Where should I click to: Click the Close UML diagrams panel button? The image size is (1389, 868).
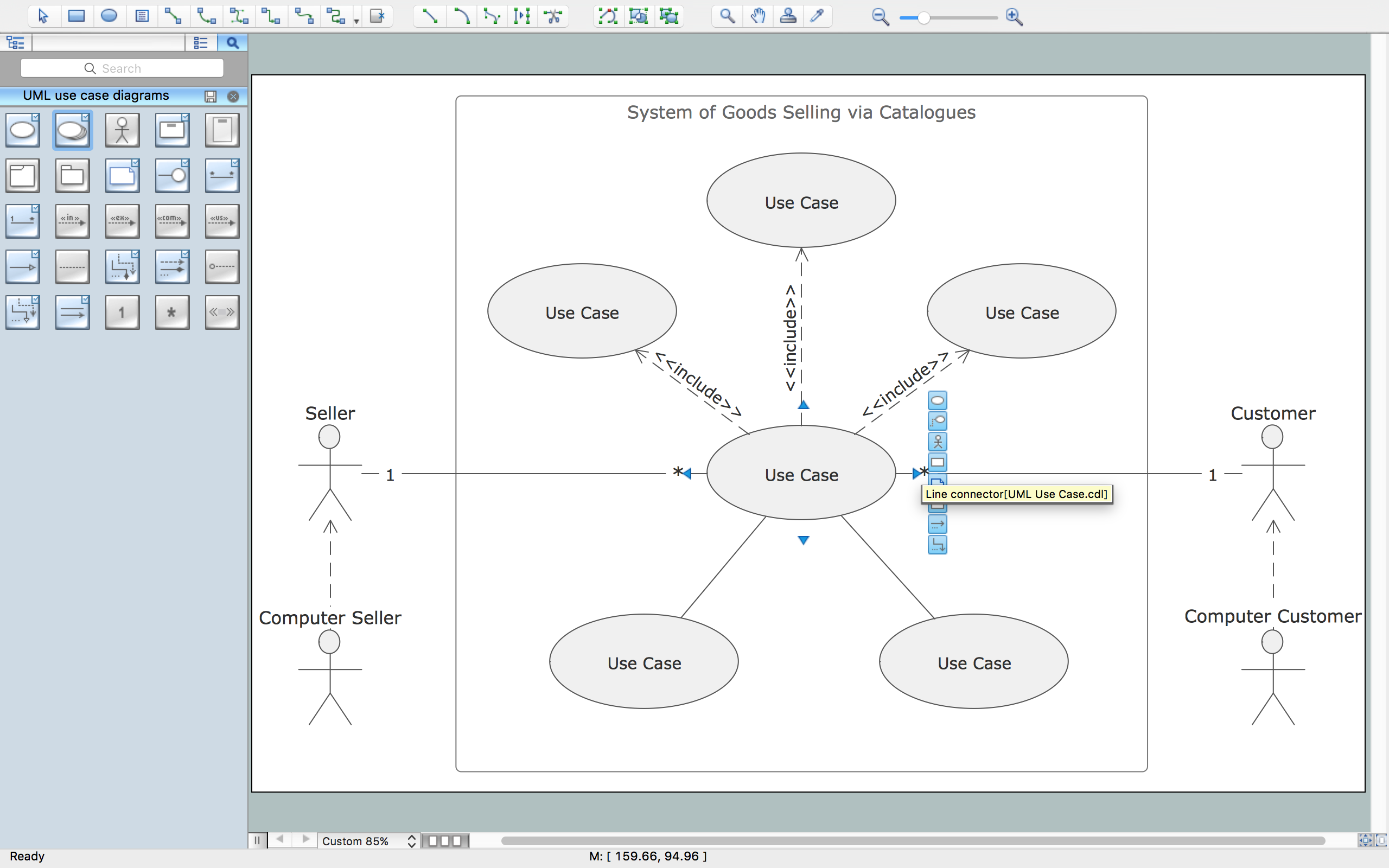click(234, 95)
